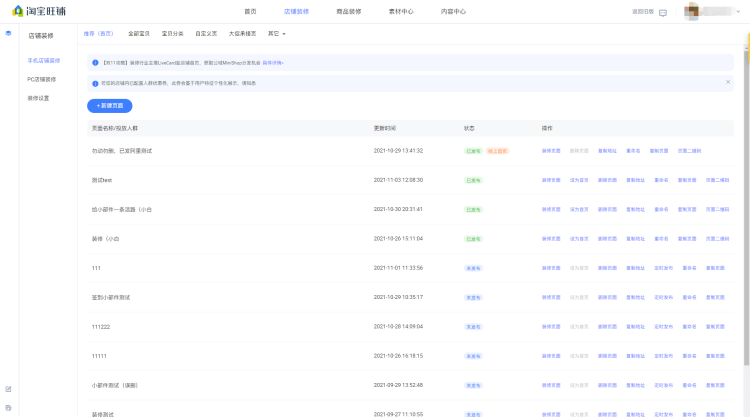The height and width of the screenshot is (417, 750).
Task: Click 复制页面 for the 11111 row
Action: tap(715, 356)
